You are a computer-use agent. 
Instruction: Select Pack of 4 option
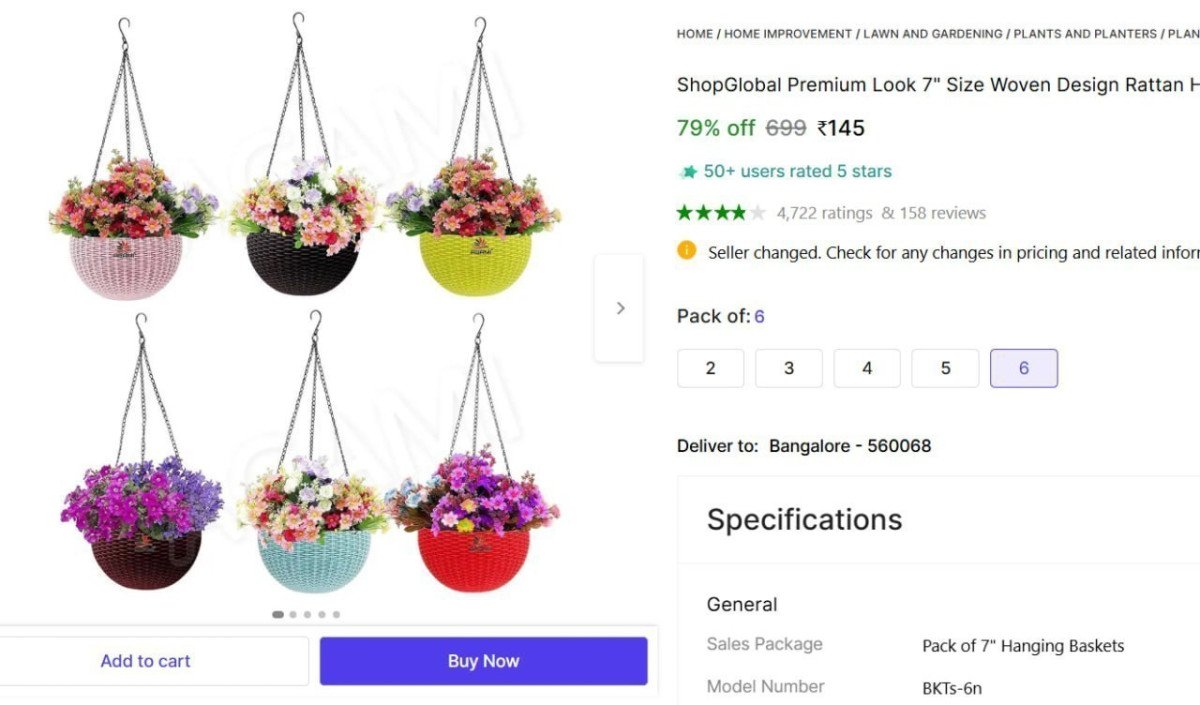[x=866, y=368]
